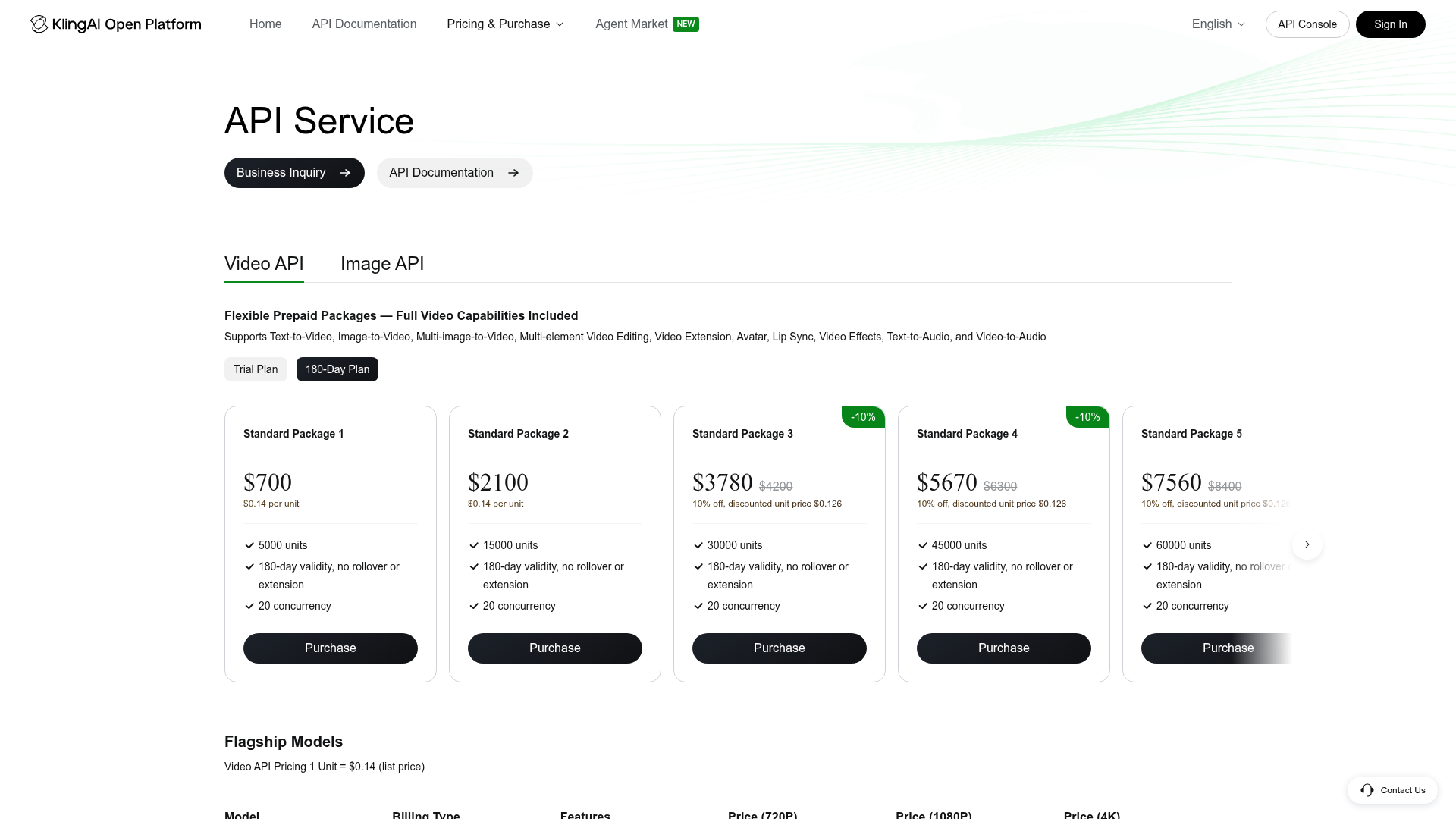
Task: Open the English language dropdown
Action: tap(1219, 24)
